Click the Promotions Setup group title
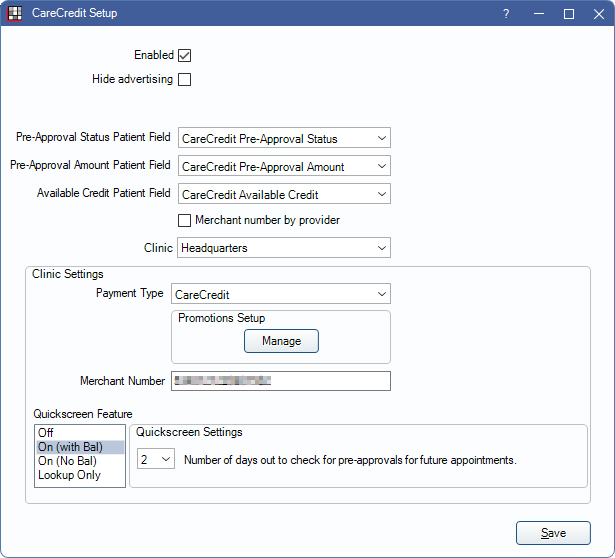Screen dimensions: 615x558 pos(222,318)
